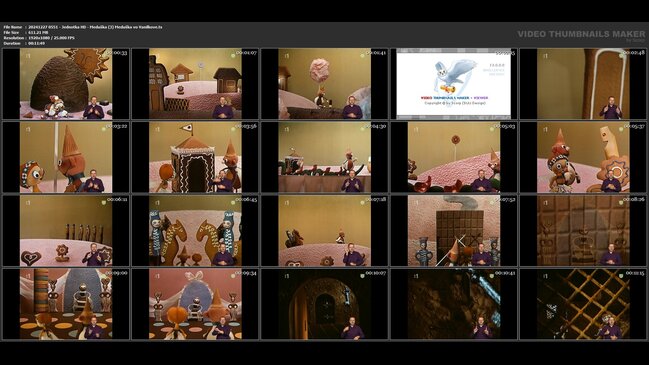Select the thumbnail at timestamp 00:02:48
Image resolution: width=649 pixels, height=365 pixels.
pyautogui.click(x=583, y=84)
